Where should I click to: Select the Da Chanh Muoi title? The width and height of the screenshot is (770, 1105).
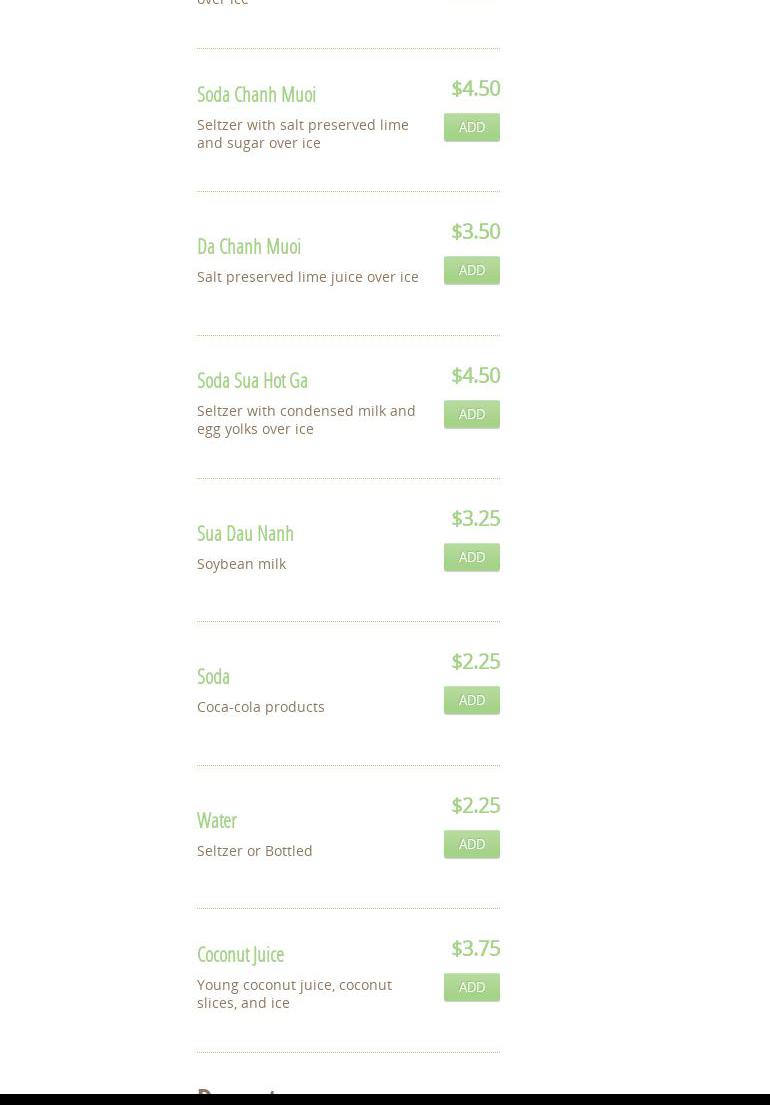point(249,246)
